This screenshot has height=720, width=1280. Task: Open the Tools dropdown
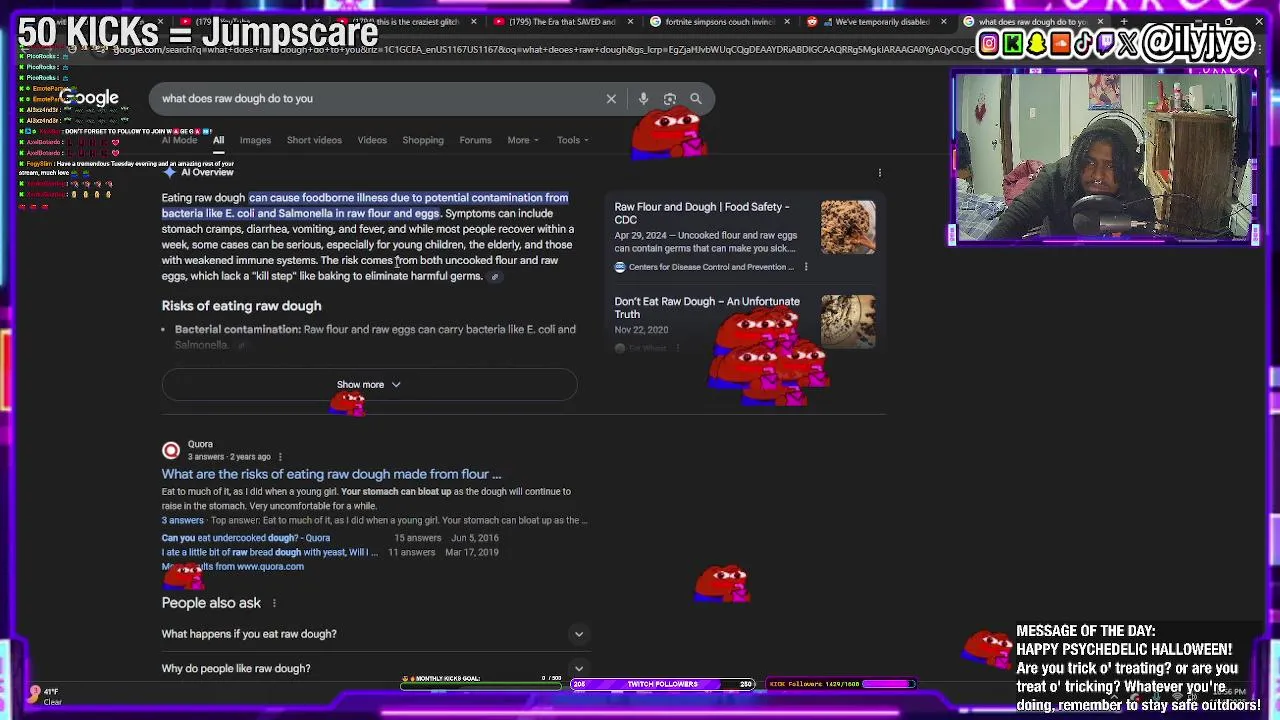pos(573,140)
